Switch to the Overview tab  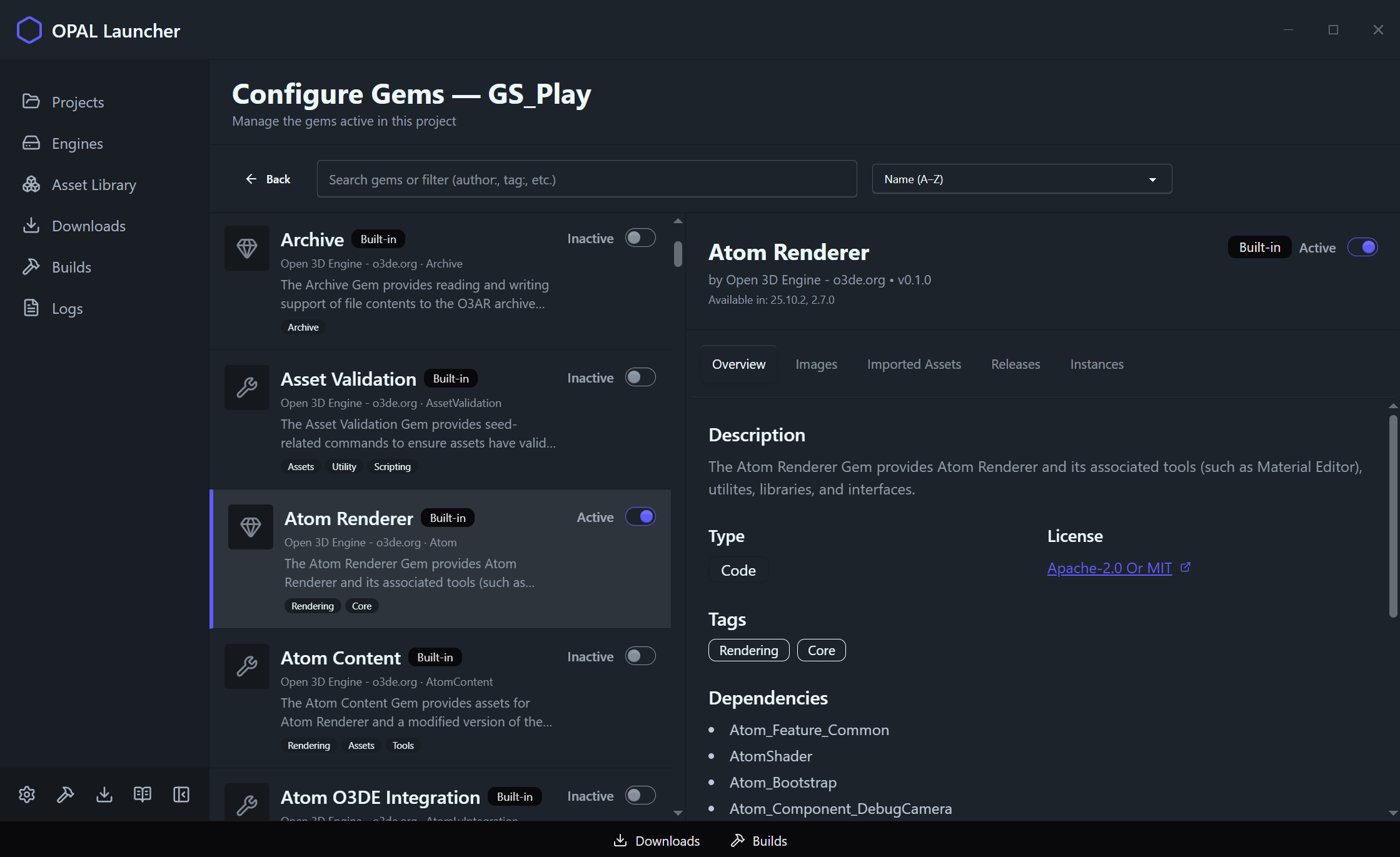pyautogui.click(x=738, y=364)
